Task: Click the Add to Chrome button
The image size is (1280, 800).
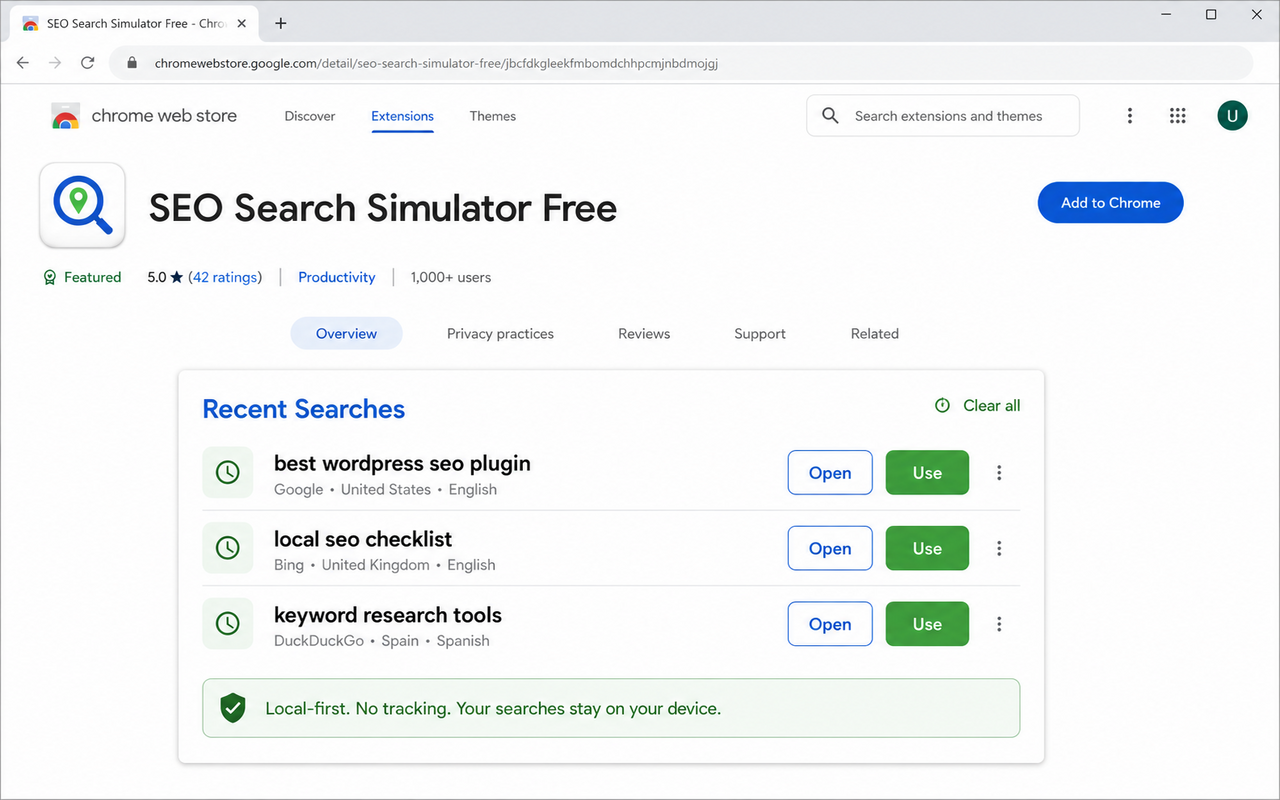Action: click(1111, 203)
